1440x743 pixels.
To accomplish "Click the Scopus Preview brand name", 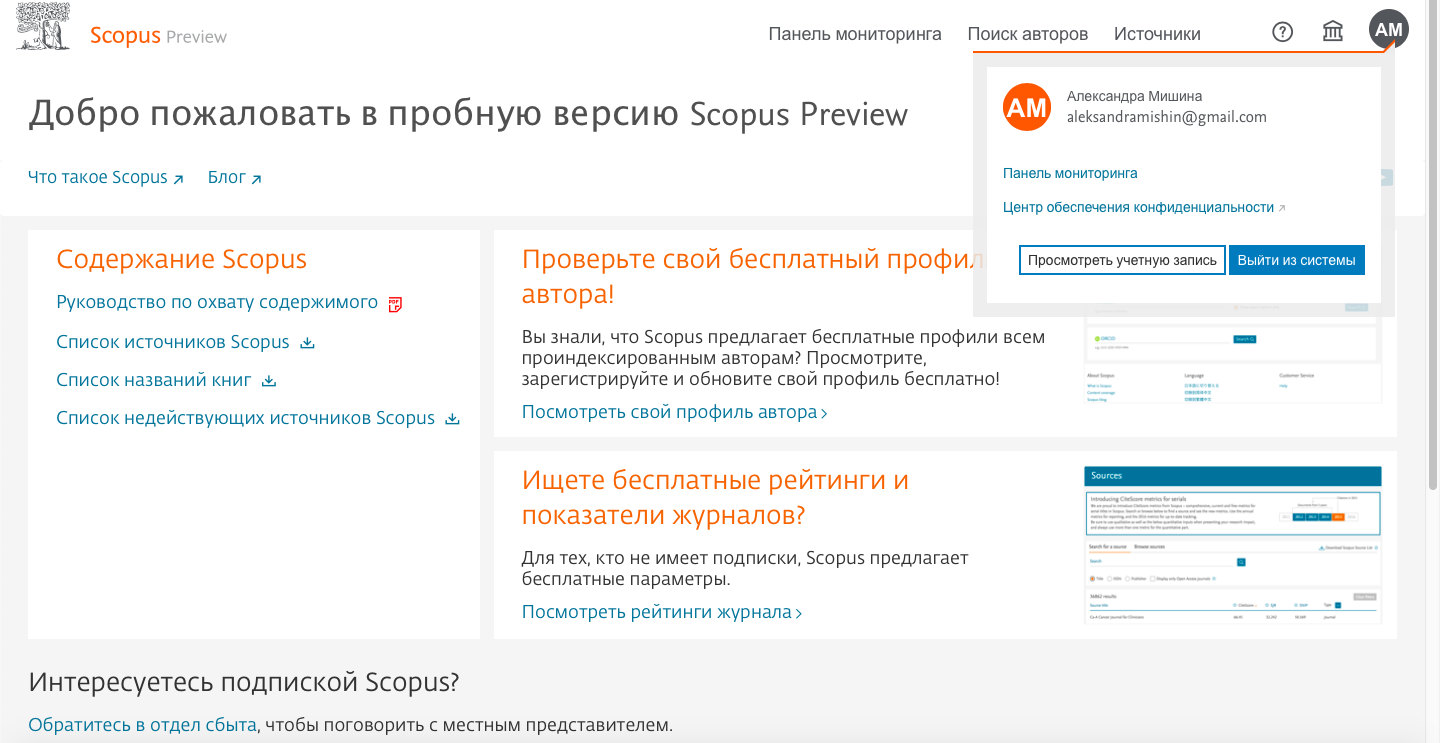I will click(158, 36).
